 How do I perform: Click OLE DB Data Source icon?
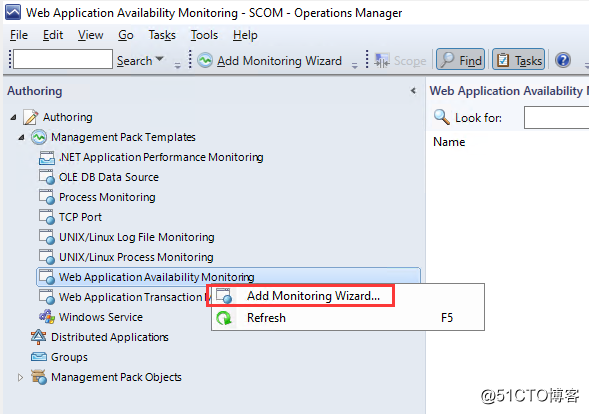pos(47,177)
